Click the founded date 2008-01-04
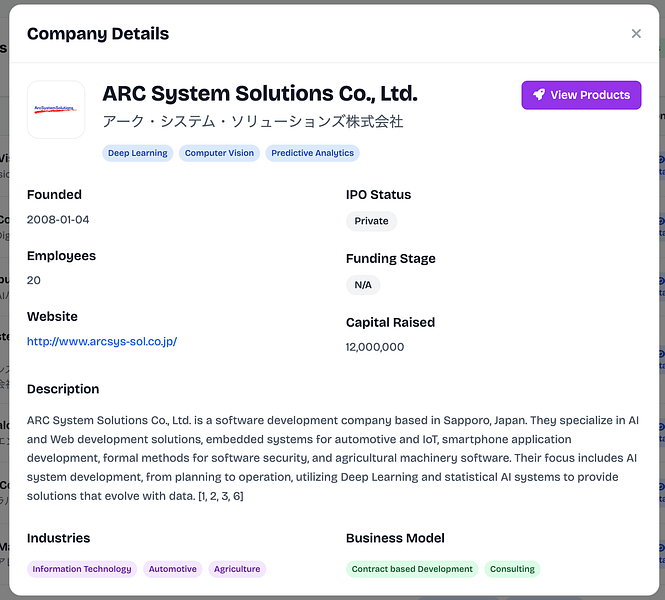 tap(58, 219)
